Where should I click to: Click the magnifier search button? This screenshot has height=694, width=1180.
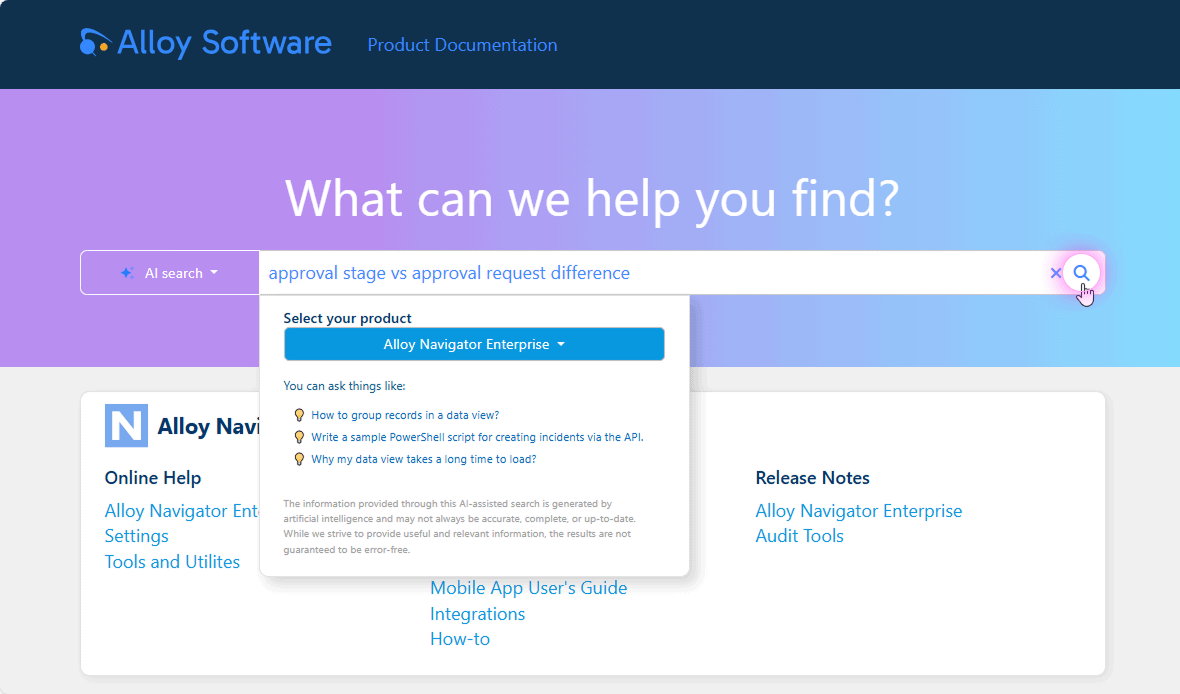coord(1081,272)
